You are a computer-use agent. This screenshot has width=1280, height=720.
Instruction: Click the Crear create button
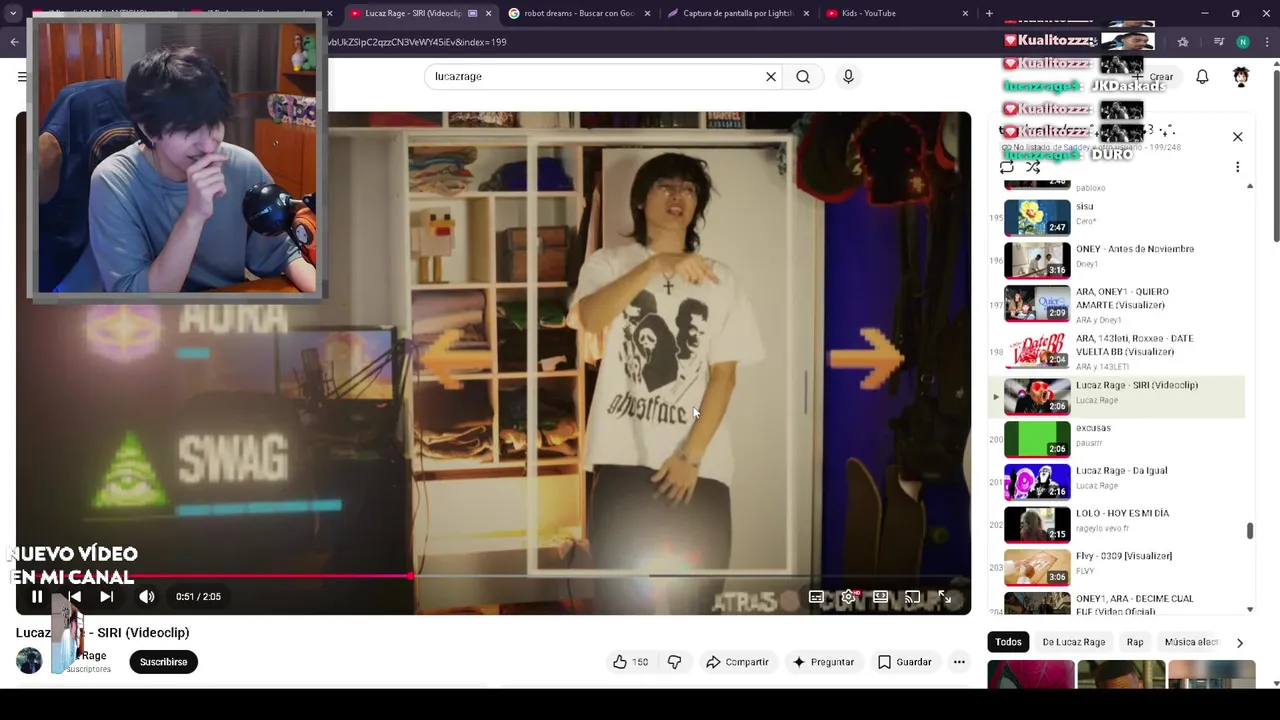point(1154,77)
